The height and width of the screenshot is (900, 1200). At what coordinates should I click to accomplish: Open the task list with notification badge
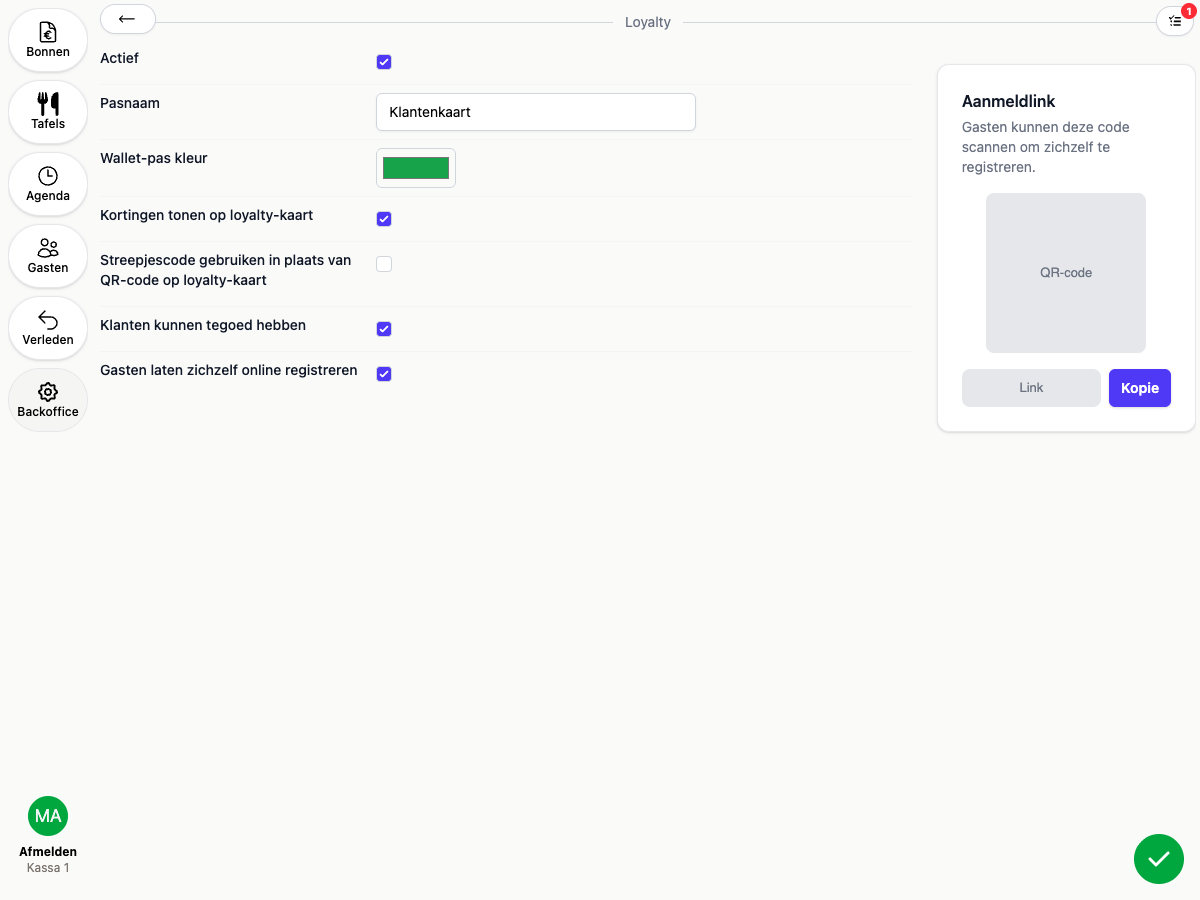(x=1174, y=20)
